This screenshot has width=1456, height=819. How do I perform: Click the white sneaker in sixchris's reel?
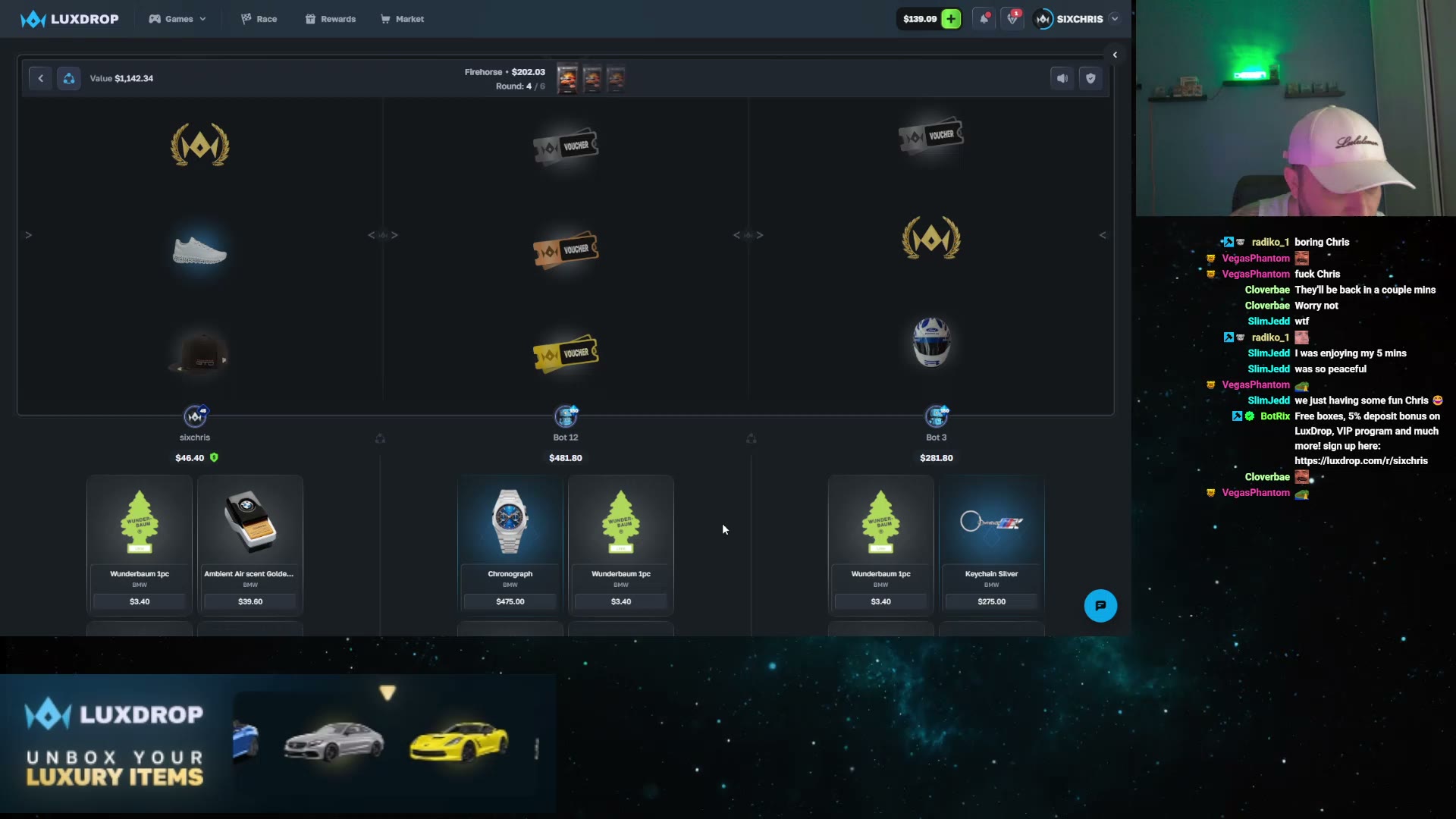200,249
